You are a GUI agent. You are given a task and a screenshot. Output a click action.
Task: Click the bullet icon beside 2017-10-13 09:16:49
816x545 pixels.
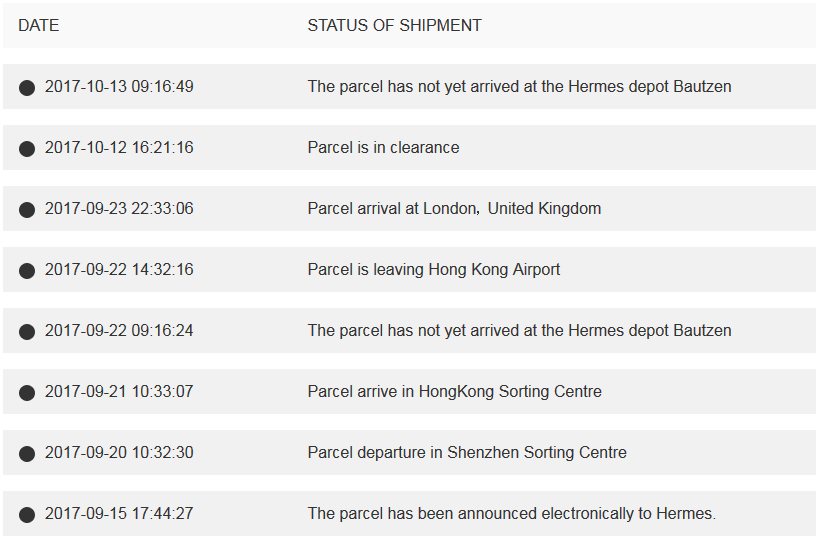click(x=27, y=88)
